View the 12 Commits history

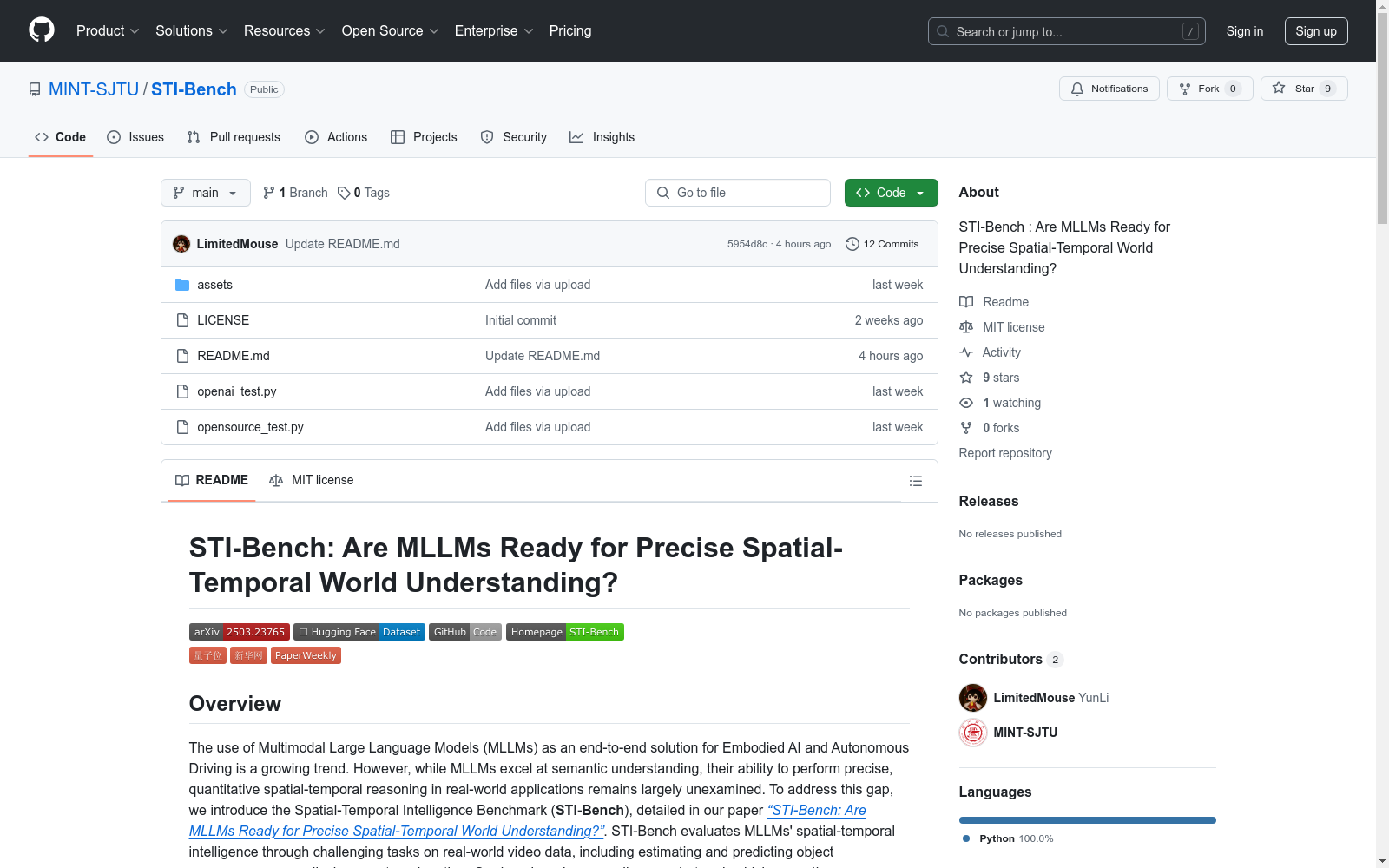point(882,244)
